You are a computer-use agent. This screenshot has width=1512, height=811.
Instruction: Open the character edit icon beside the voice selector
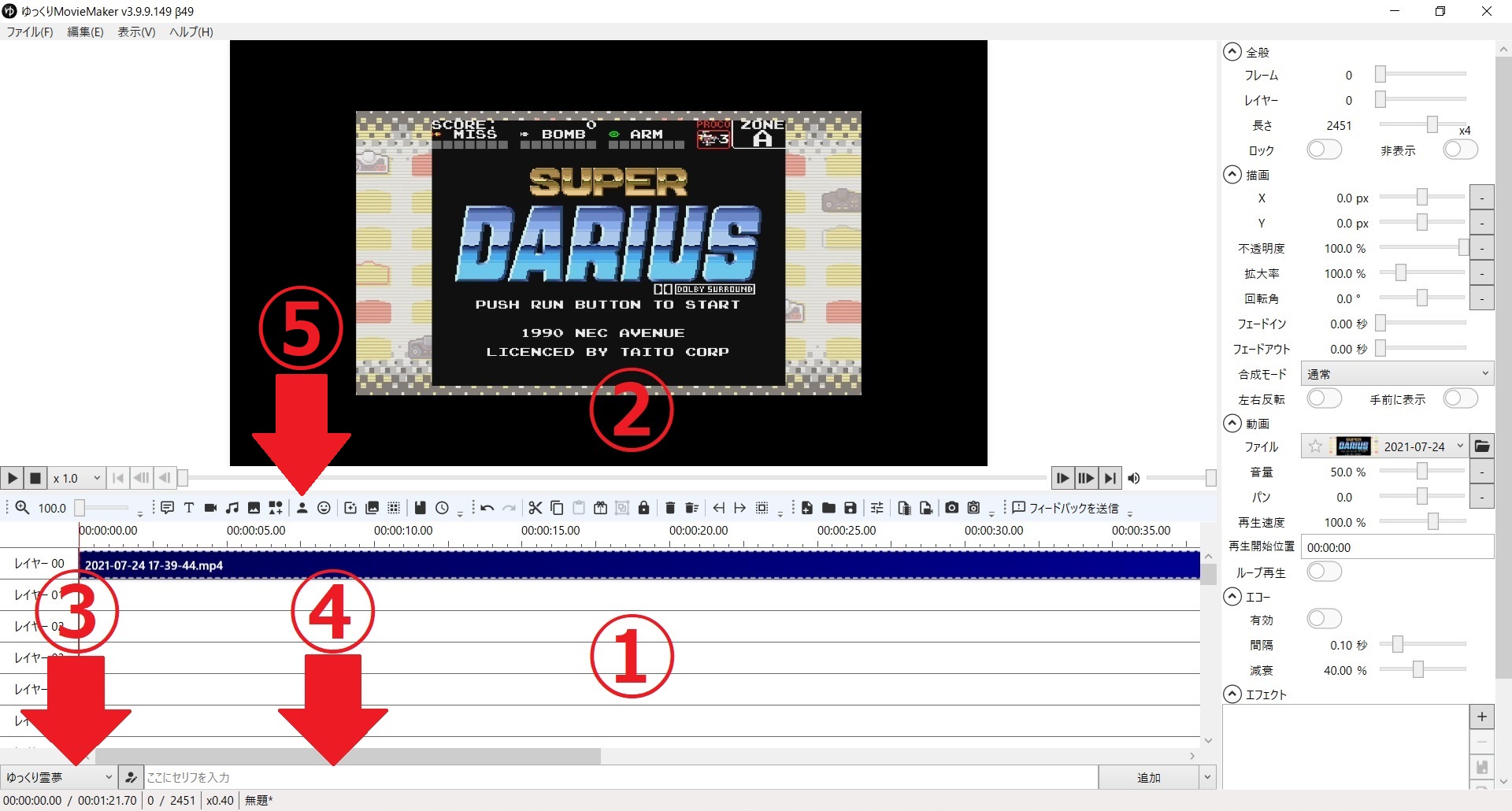click(x=131, y=777)
